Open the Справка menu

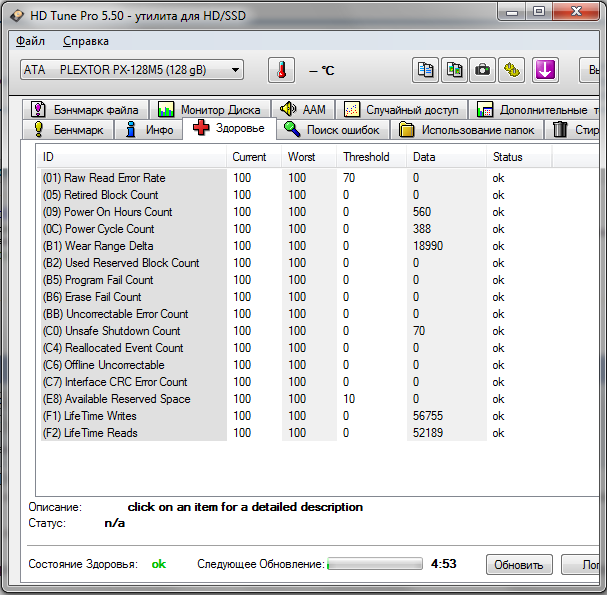pos(86,41)
